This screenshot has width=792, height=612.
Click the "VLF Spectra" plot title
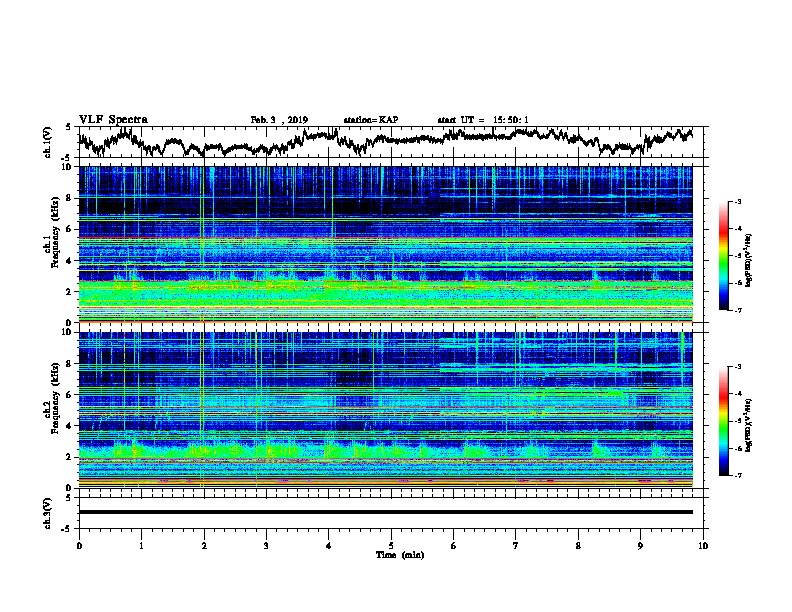click(x=113, y=120)
